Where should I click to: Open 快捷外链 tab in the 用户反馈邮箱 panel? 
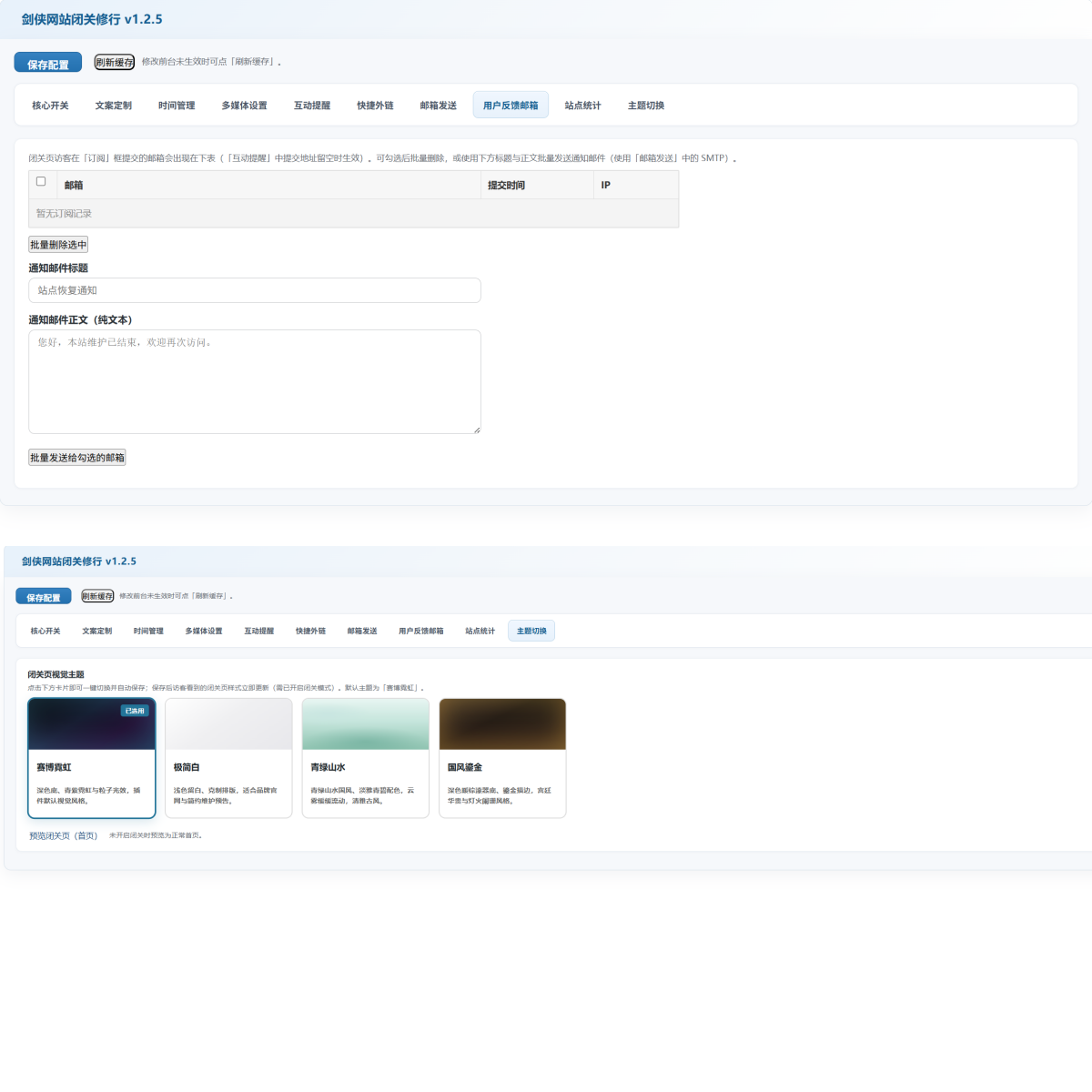click(375, 106)
